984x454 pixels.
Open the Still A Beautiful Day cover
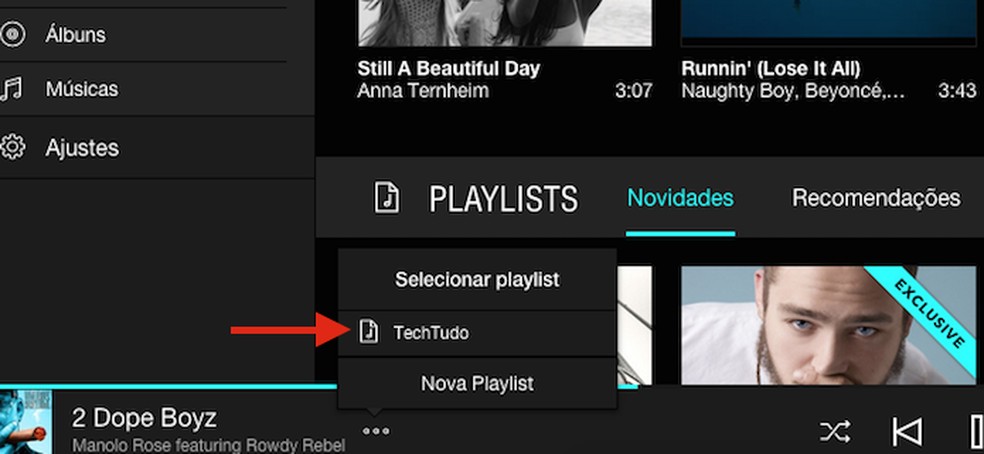tap(505, 23)
